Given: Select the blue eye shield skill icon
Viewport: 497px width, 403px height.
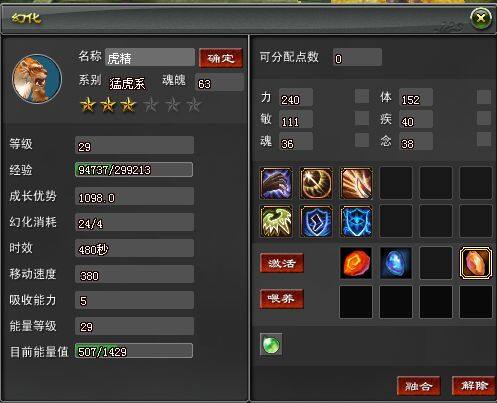Looking at the screenshot, I should pos(356,221).
